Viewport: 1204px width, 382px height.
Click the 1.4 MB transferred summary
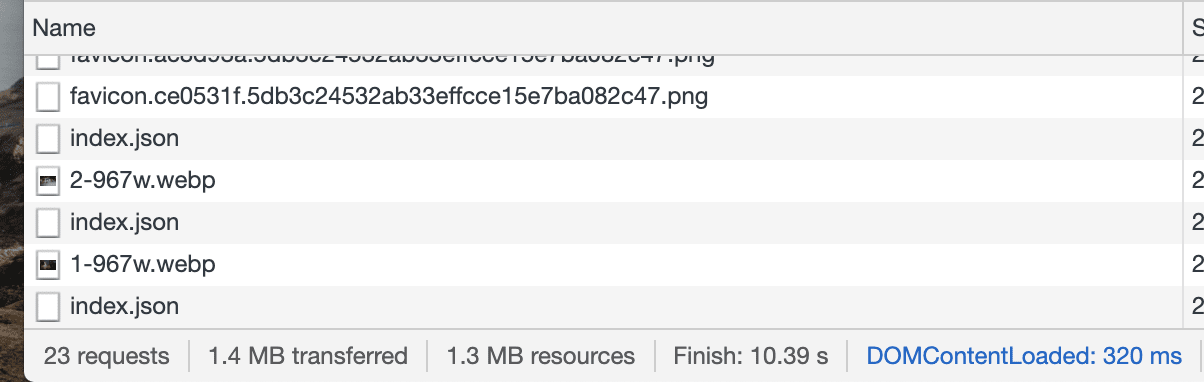[308, 356]
